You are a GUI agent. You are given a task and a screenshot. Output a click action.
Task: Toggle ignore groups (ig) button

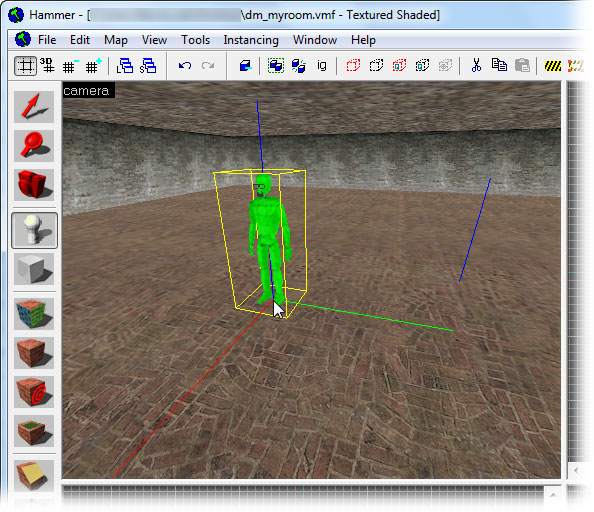pos(322,66)
